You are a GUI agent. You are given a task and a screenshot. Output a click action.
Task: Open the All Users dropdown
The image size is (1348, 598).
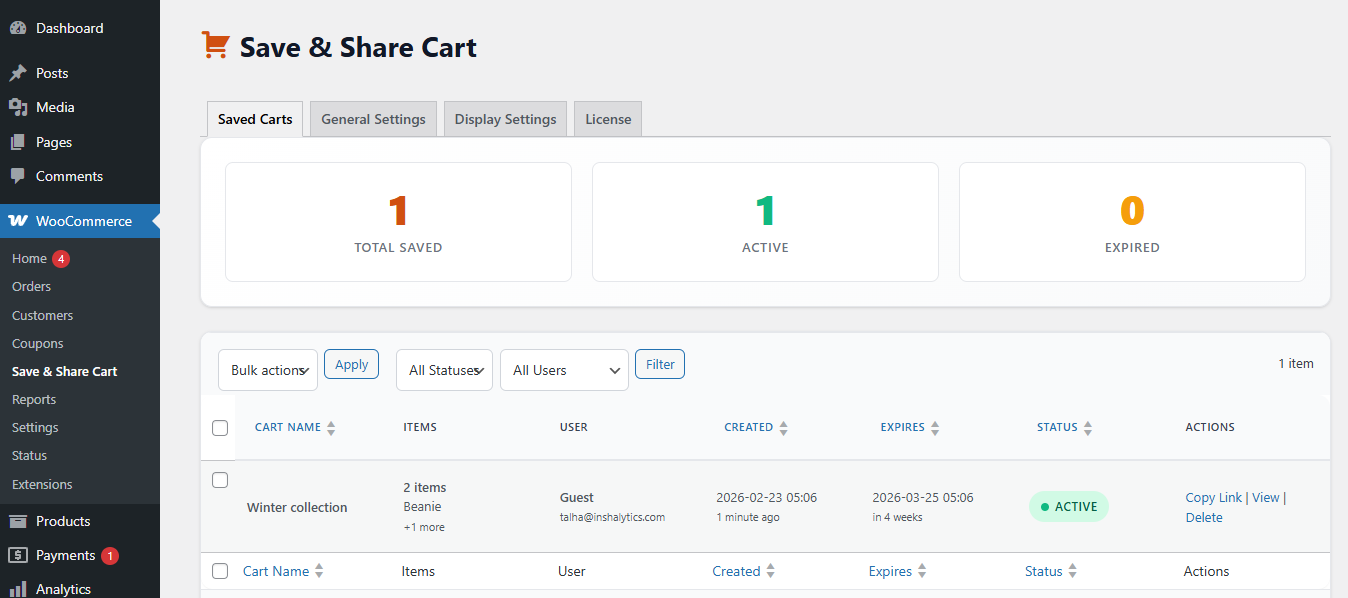point(564,370)
